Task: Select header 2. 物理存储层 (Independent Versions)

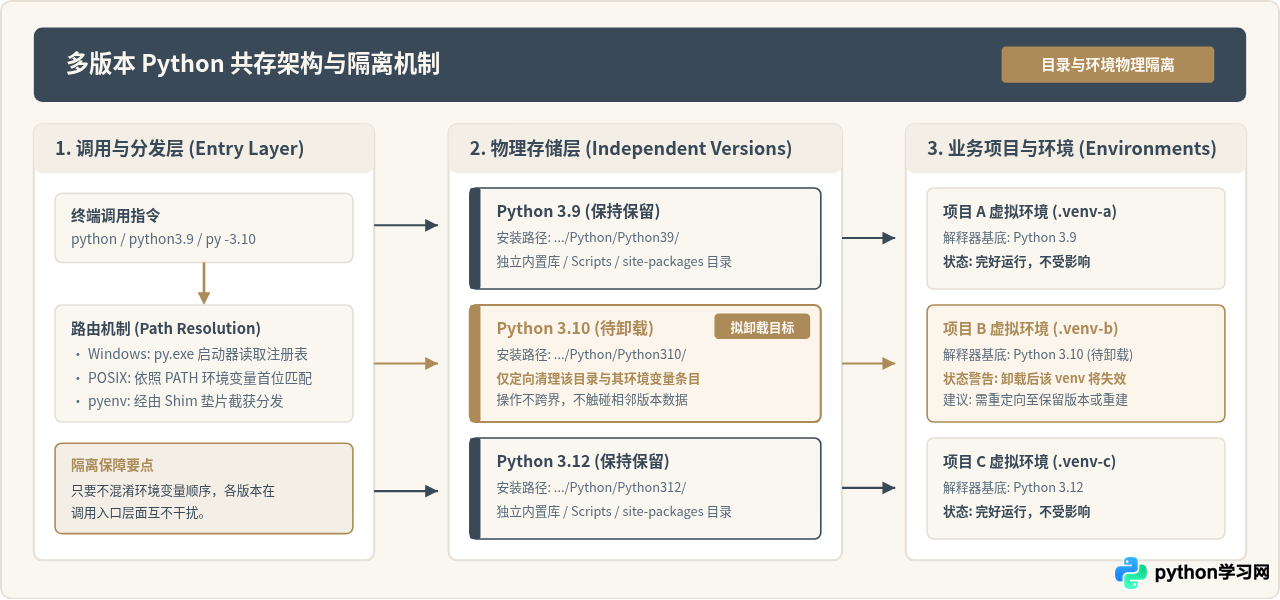Action: click(x=631, y=149)
